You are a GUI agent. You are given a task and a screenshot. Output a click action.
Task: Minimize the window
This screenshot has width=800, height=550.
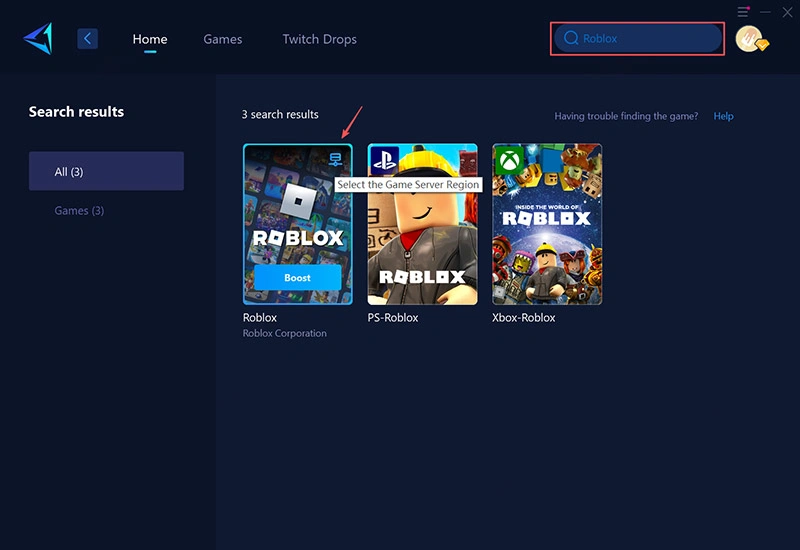pyautogui.click(x=765, y=12)
